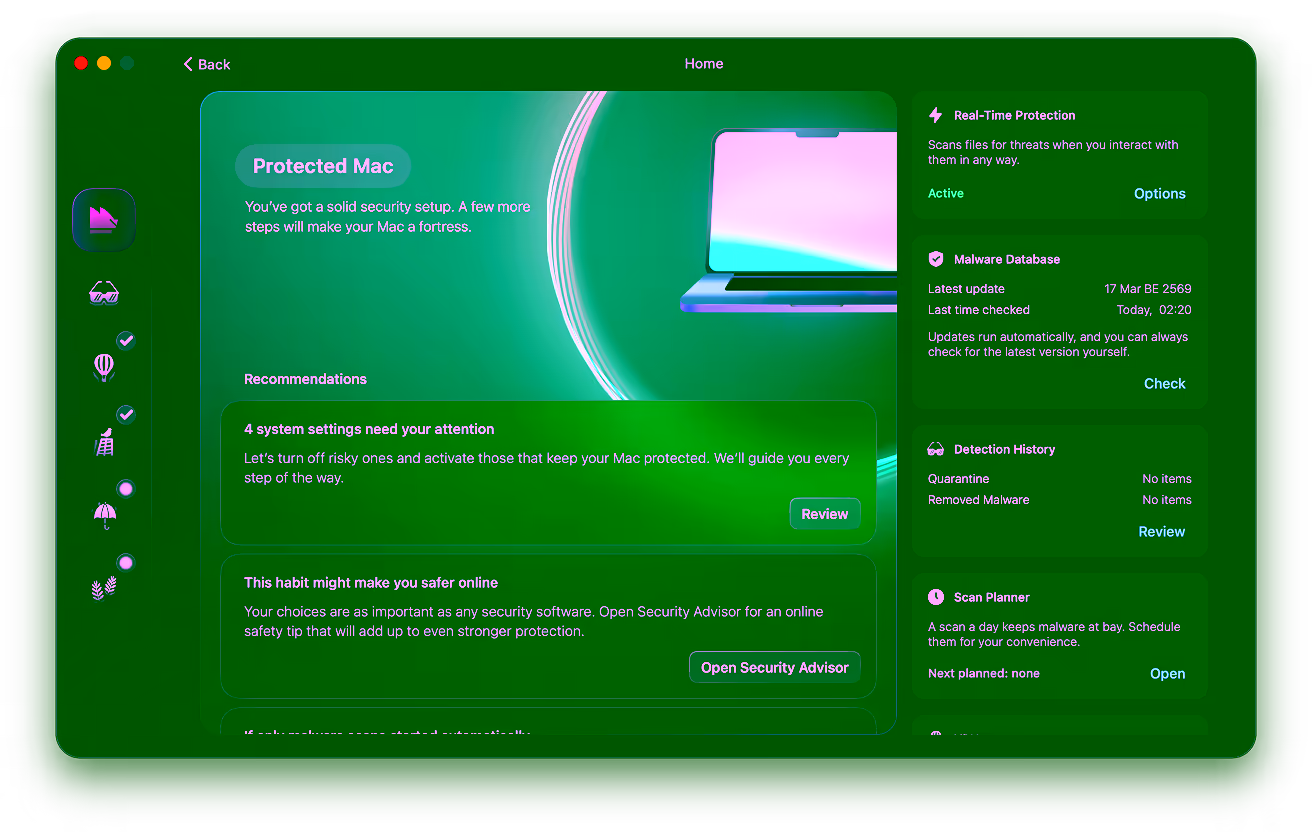Click the Protected Mac status badge
Image resolution: width=1312 pixels, height=832 pixels.
[x=323, y=166]
